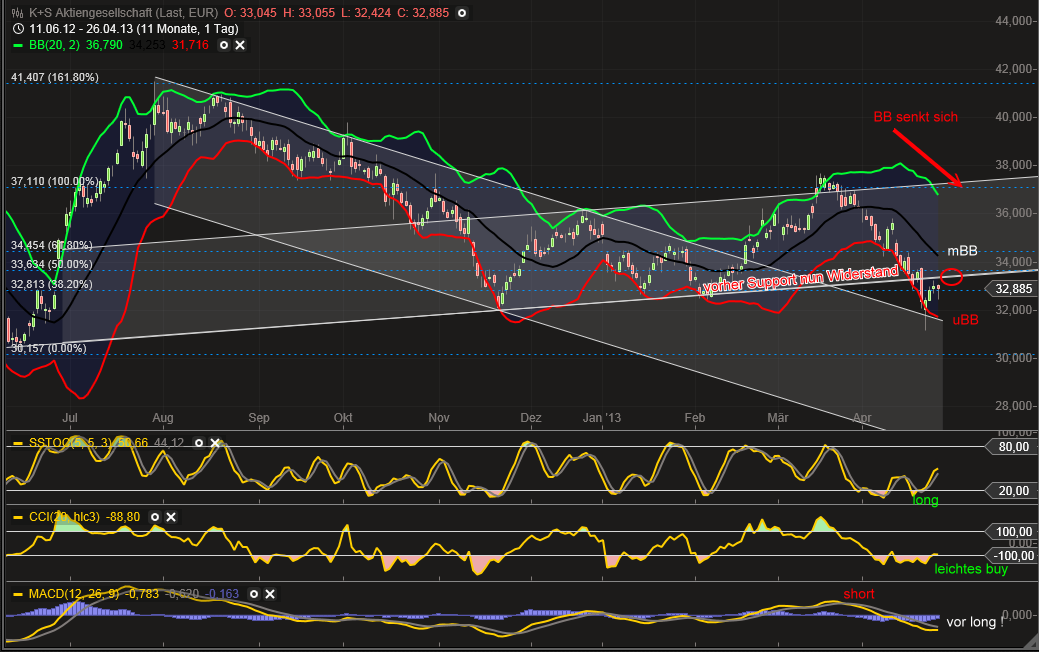The image size is (1039, 652).
Task: Remove the MACD indicator panel
Action: [x=270, y=594]
